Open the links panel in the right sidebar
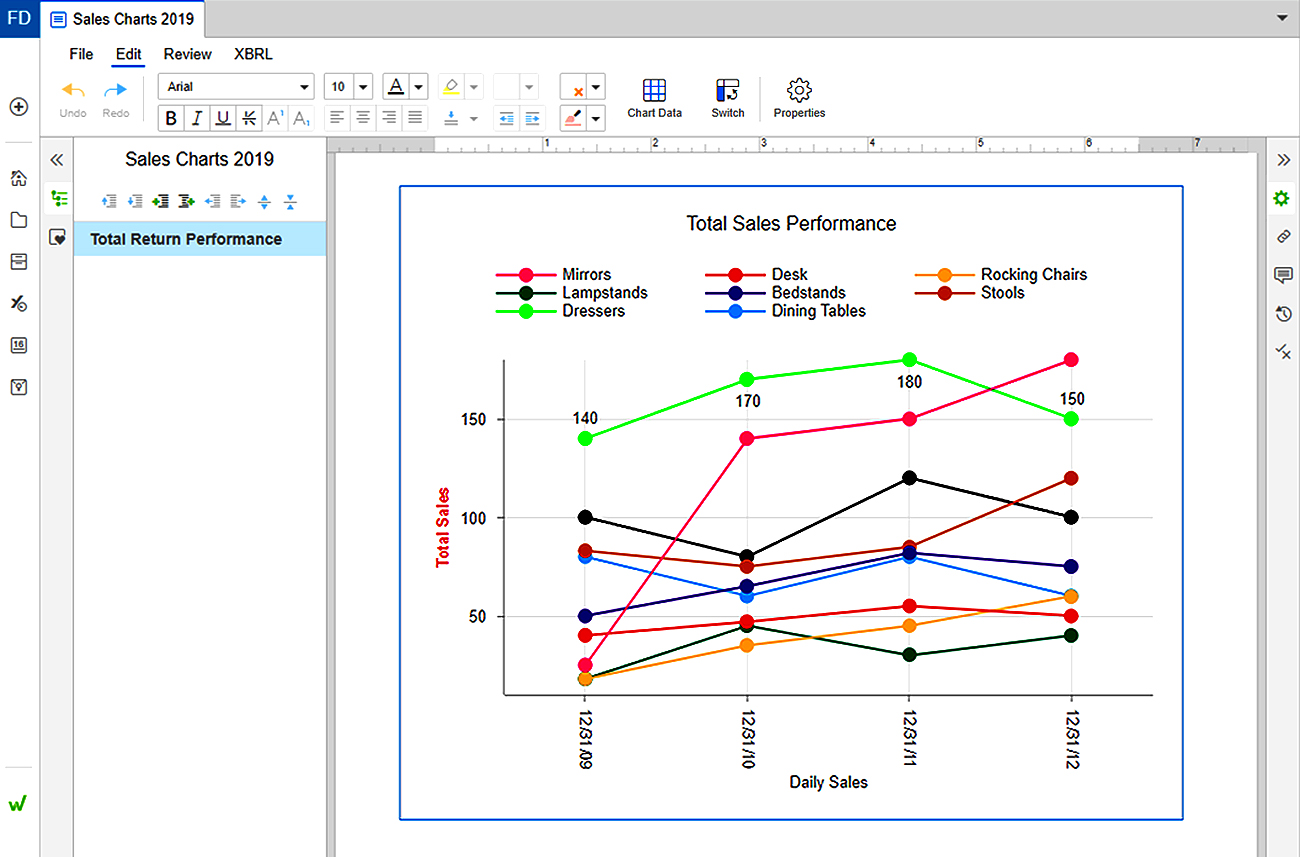1300x857 pixels. point(1283,237)
